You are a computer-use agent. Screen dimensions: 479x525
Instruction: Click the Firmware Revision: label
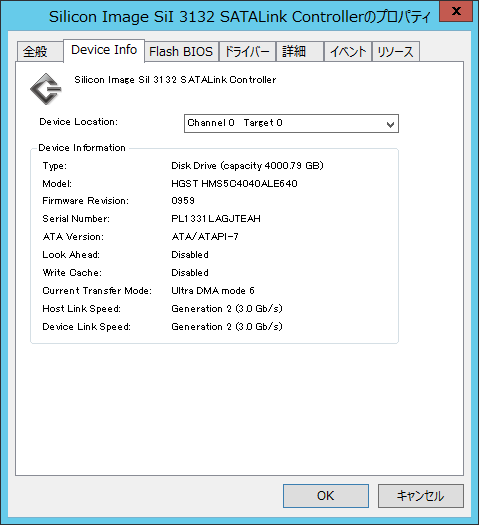click(x=85, y=201)
